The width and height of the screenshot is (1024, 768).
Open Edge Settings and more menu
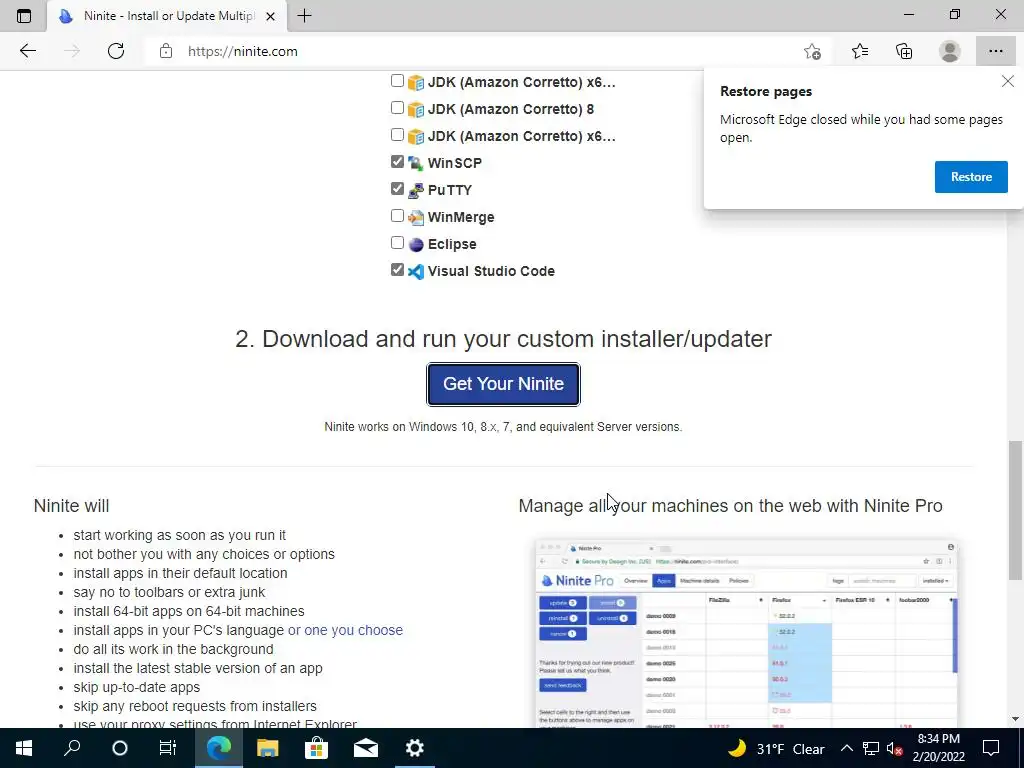[996, 51]
